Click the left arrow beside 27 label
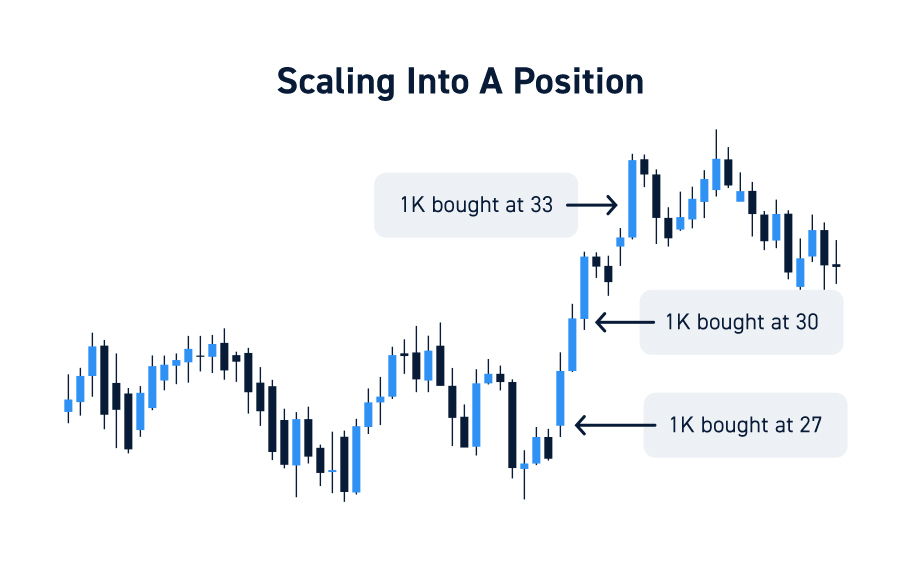Image resolution: width=921 pixels, height=578 pixels. click(x=615, y=425)
